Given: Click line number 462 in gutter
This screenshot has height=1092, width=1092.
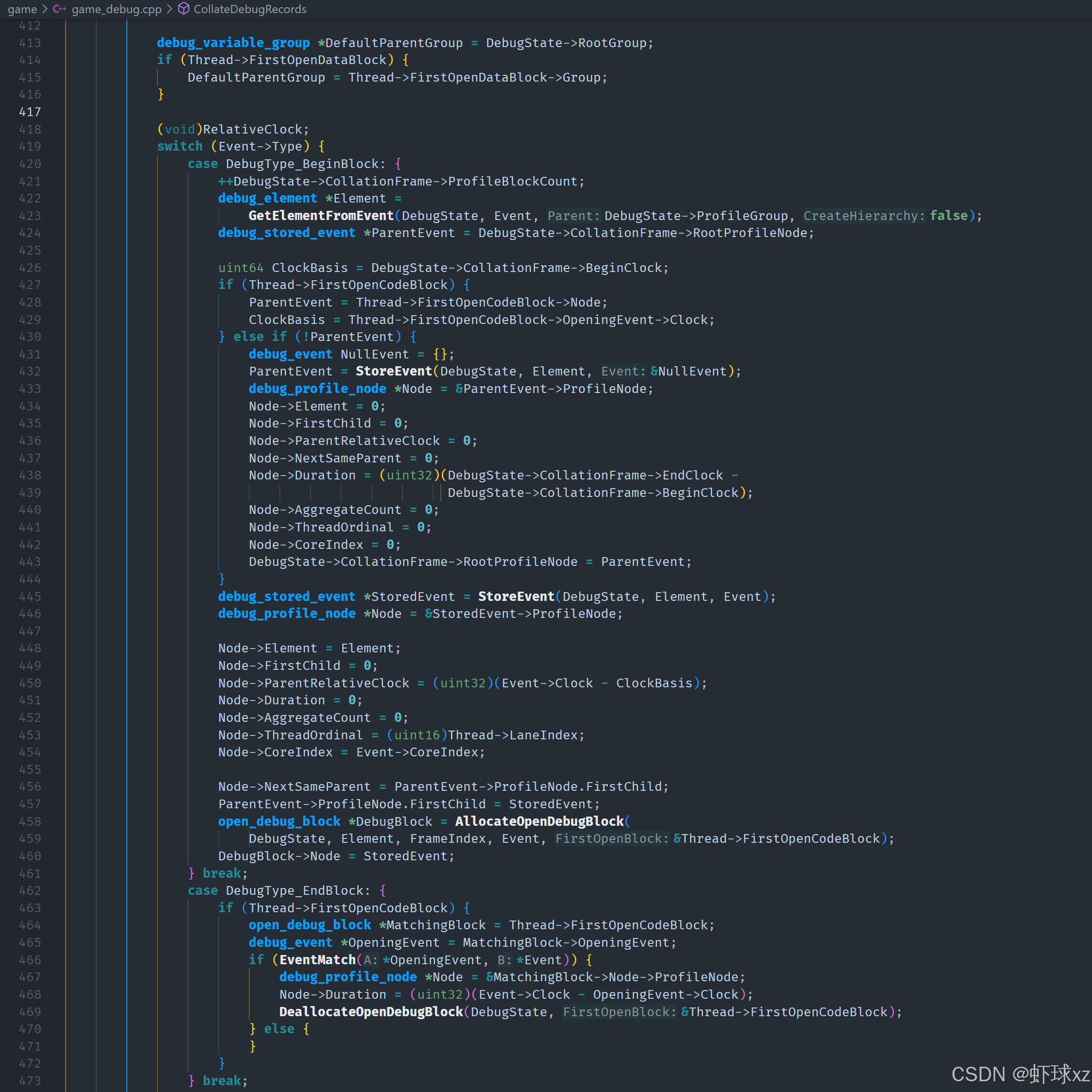Looking at the screenshot, I should tap(30, 891).
